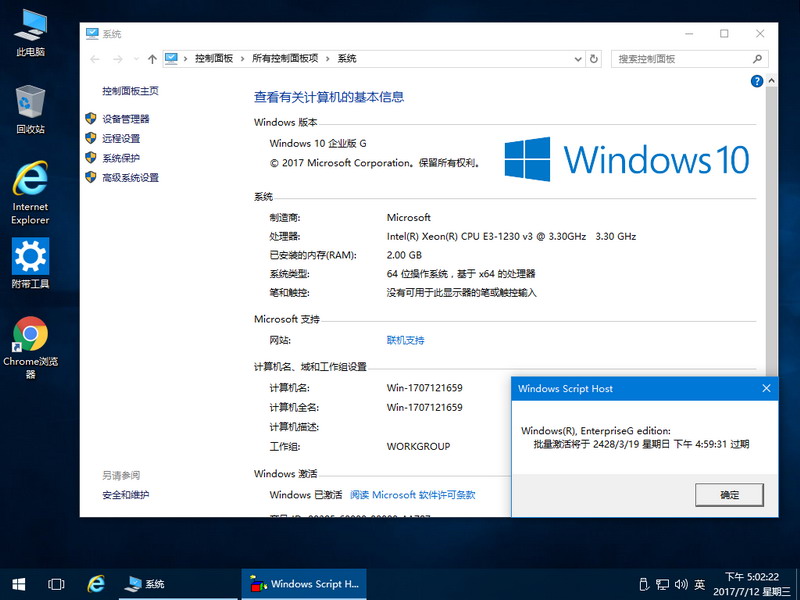Click scrollbar up arrow in System window
The image size is (800, 600).
tap(771, 81)
